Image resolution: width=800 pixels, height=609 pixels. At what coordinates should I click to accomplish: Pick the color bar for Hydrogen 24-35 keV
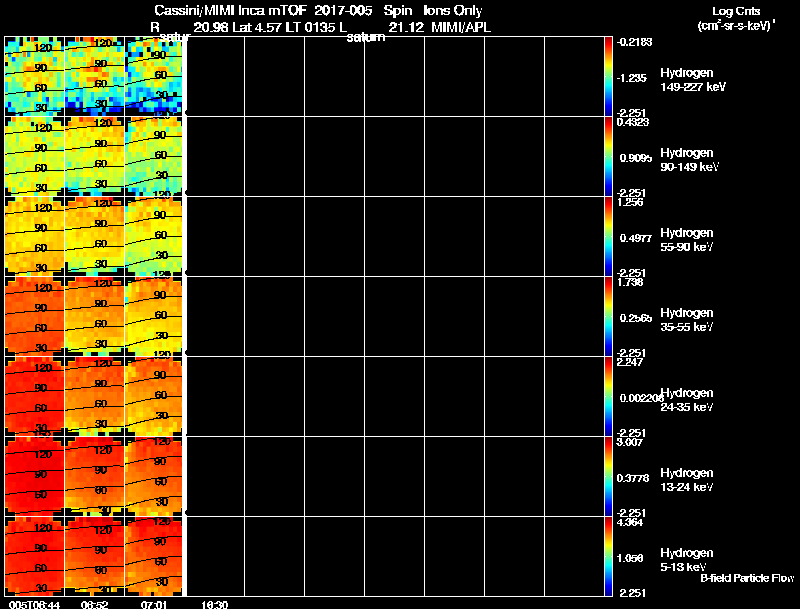click(608, 396)
